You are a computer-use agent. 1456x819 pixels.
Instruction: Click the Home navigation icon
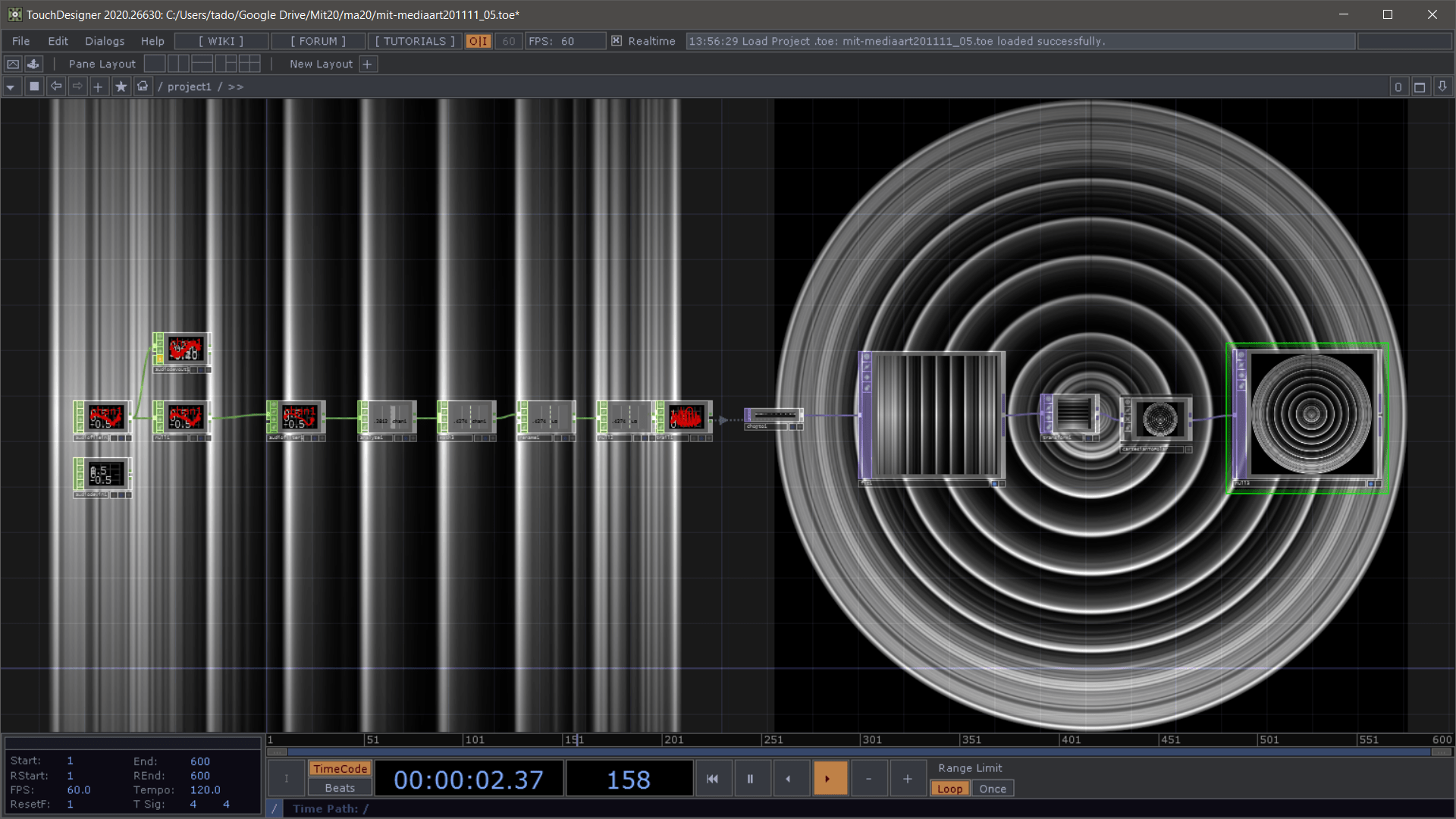click(x=143, y=86)
